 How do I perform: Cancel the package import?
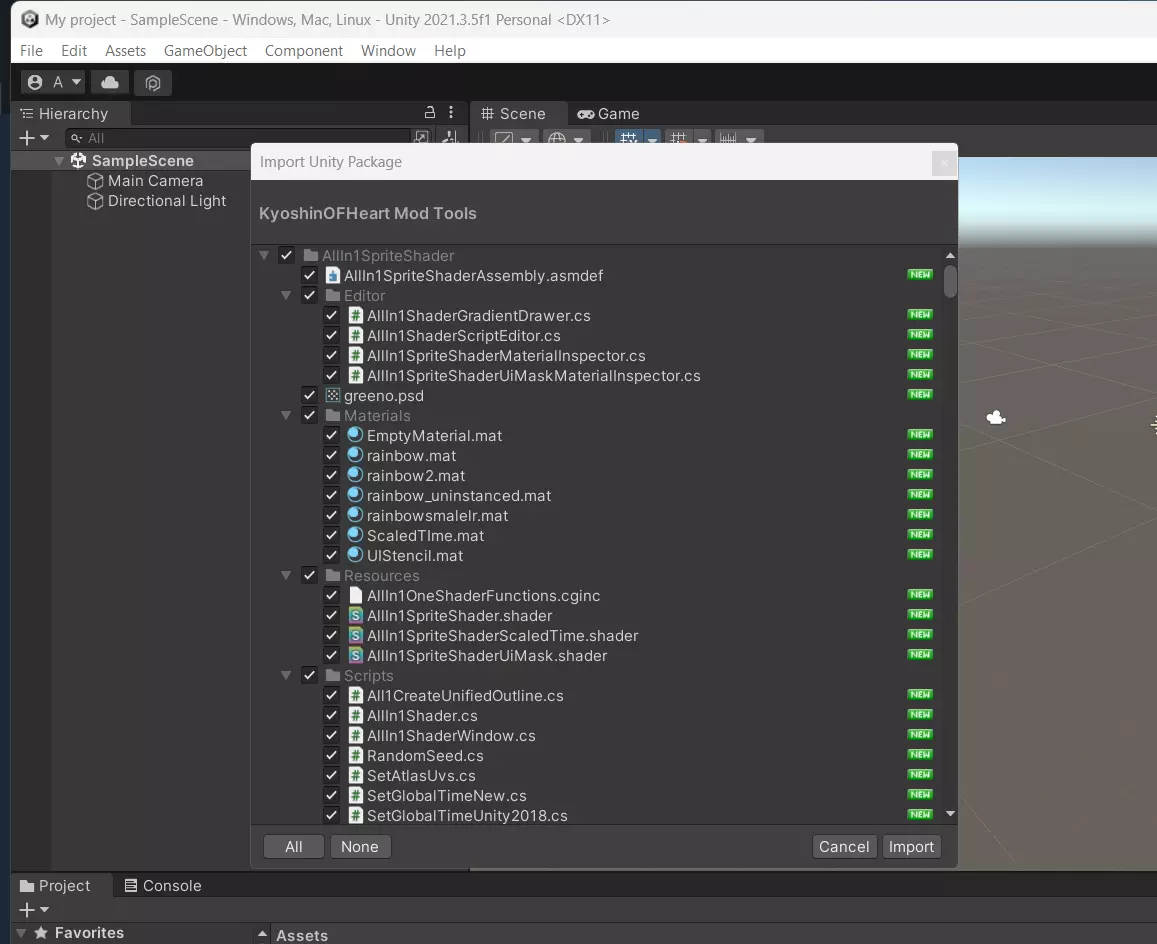point(844,847)
